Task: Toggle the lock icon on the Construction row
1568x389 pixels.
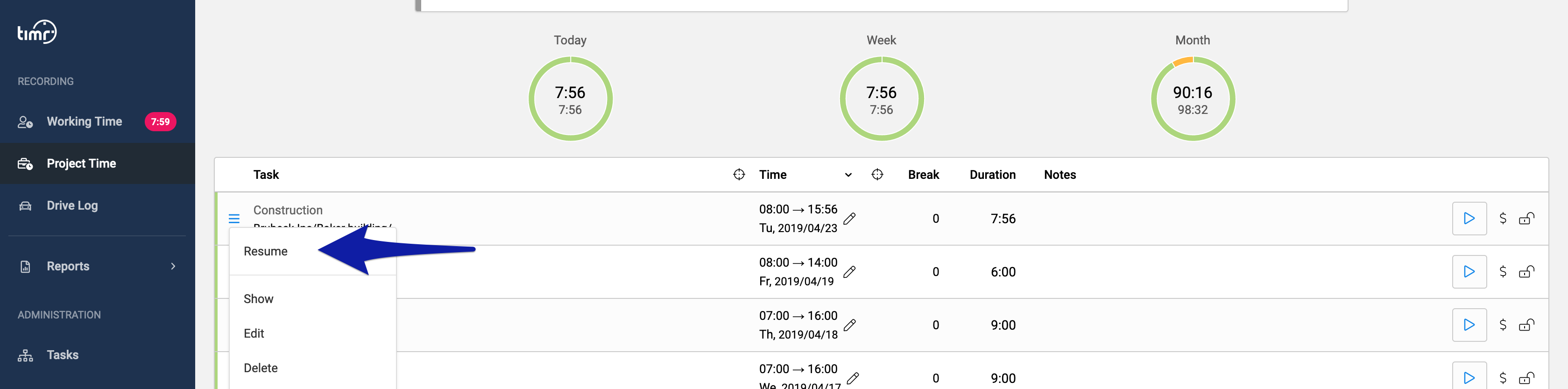Action: (1526, 219)
